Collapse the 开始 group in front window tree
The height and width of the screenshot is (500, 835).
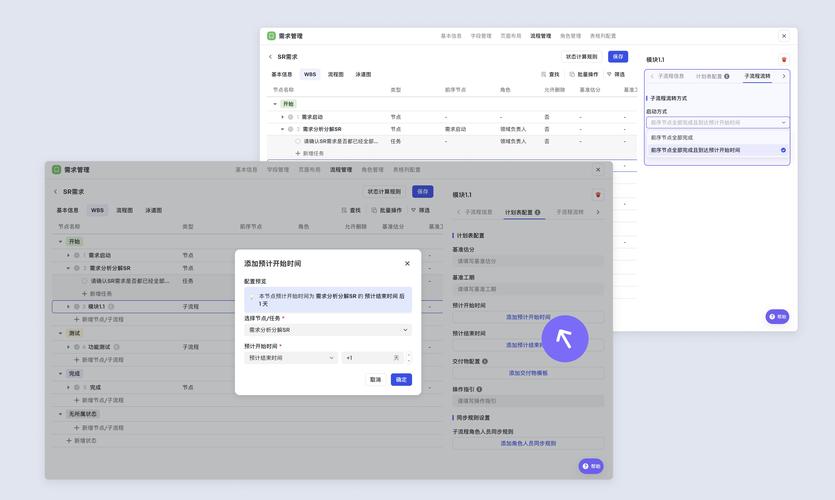coord(61,242)
